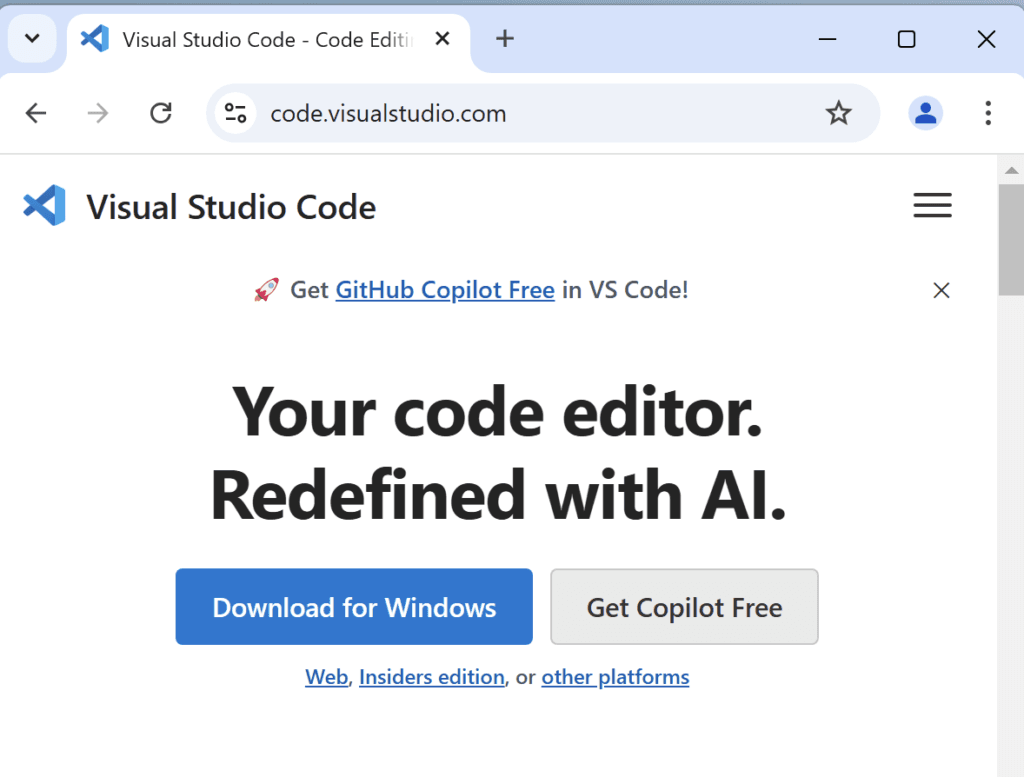Click the Get Copilot Free button
This screenshot has width=1024, height=777.
(684, 607)
